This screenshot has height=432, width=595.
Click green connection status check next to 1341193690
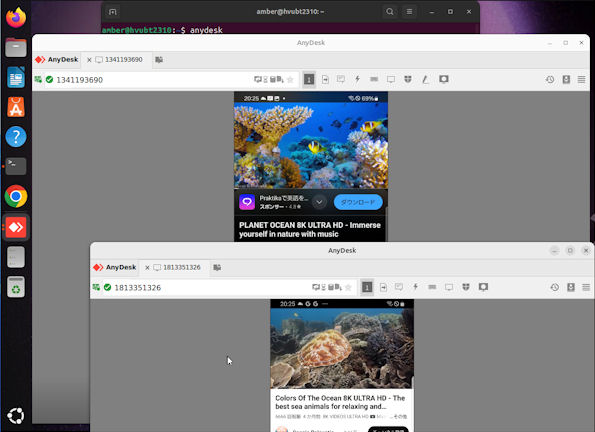(49, 79)
